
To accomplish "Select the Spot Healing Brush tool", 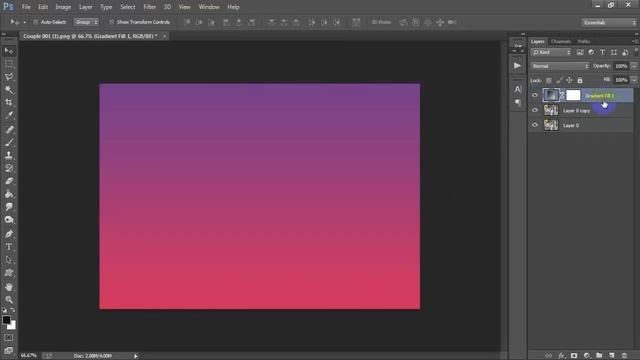I will (9, 130).
